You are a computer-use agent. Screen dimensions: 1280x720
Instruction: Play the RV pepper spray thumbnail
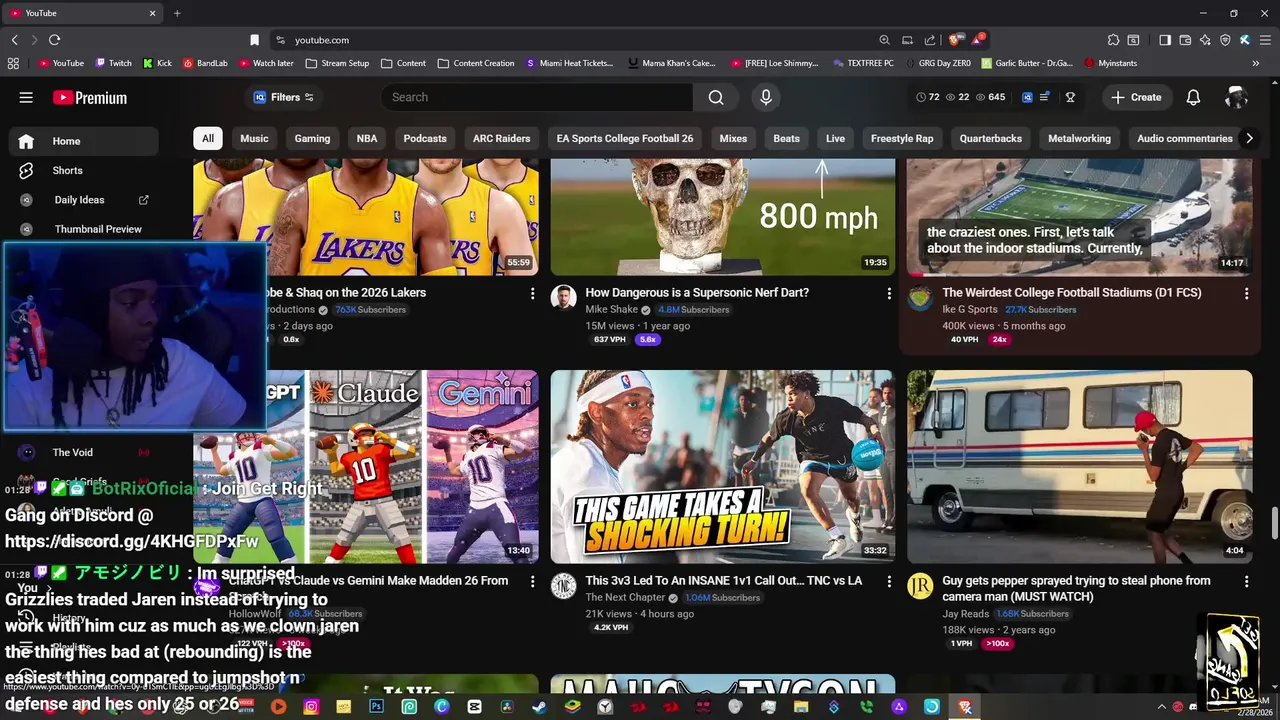tap(1079, 467)
